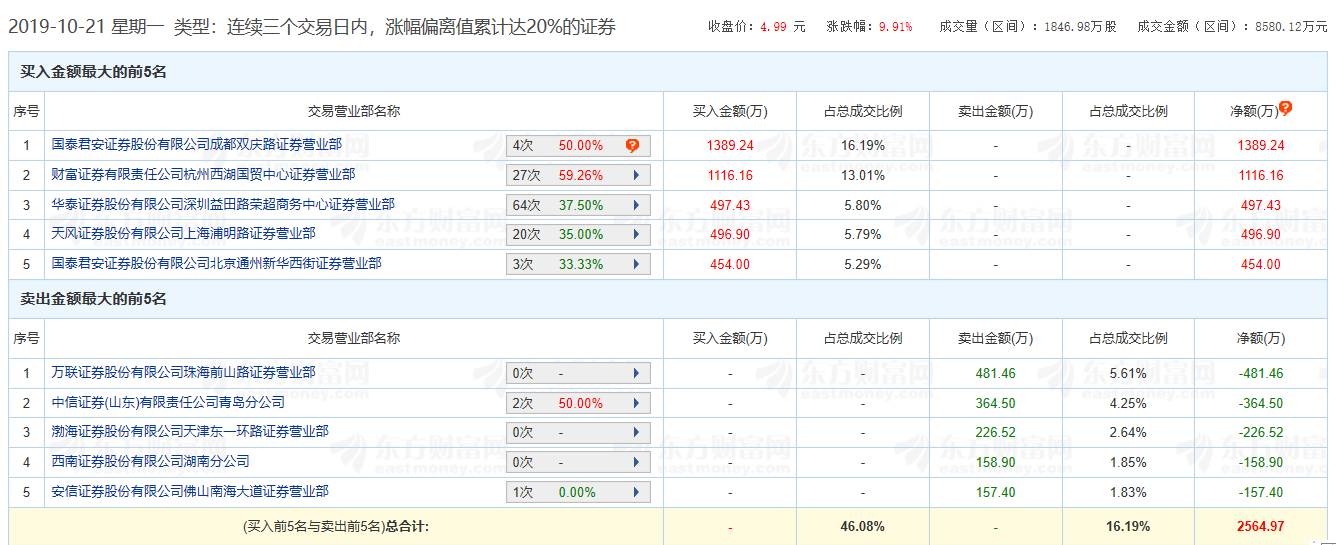Open 天风证券上海浦明路证券营业部 link

click(x=183, y=233)
